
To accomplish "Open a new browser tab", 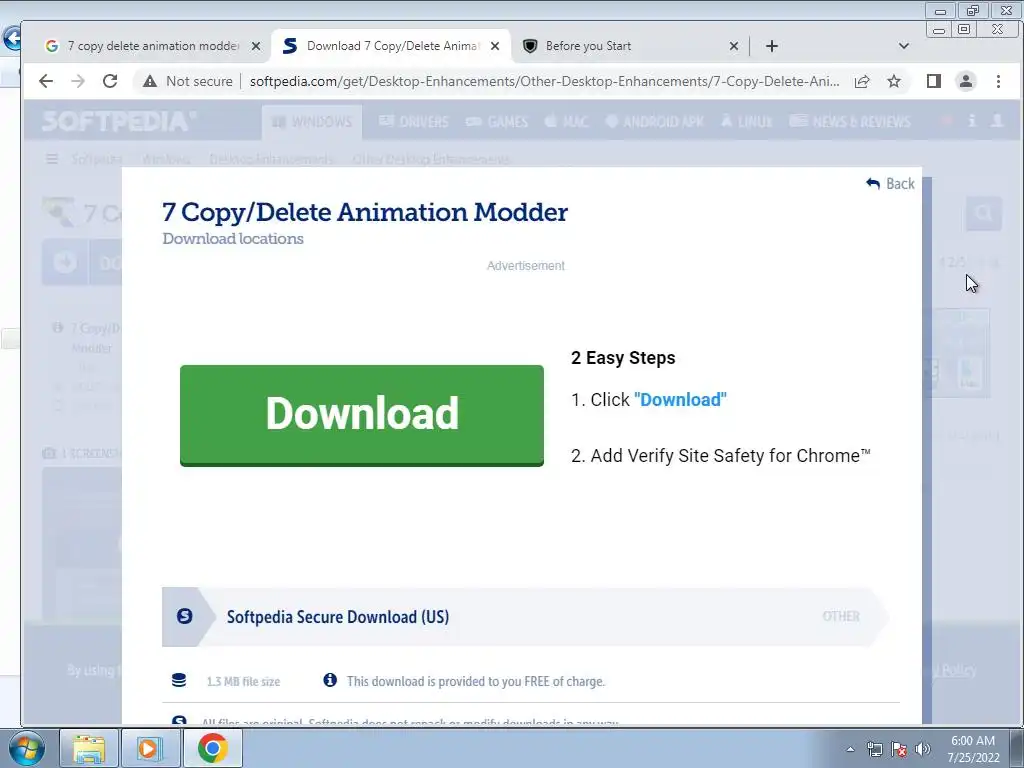I will (x=772, y=46).
